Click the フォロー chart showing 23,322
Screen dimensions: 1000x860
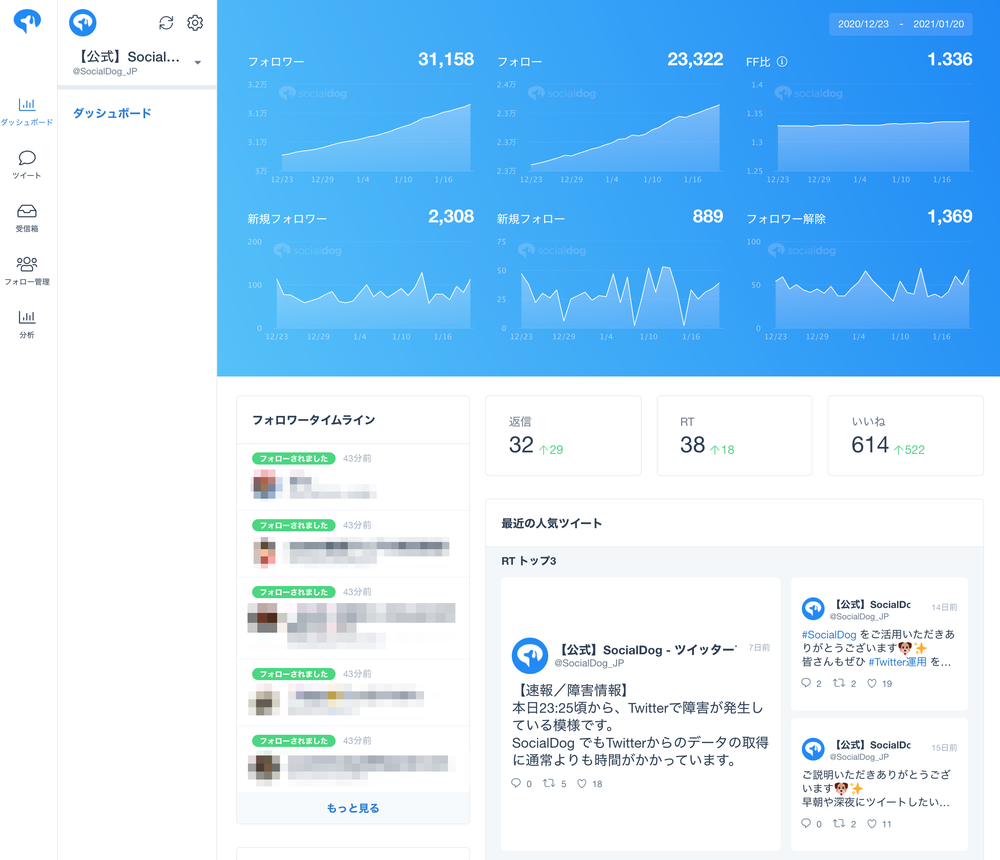610,117
